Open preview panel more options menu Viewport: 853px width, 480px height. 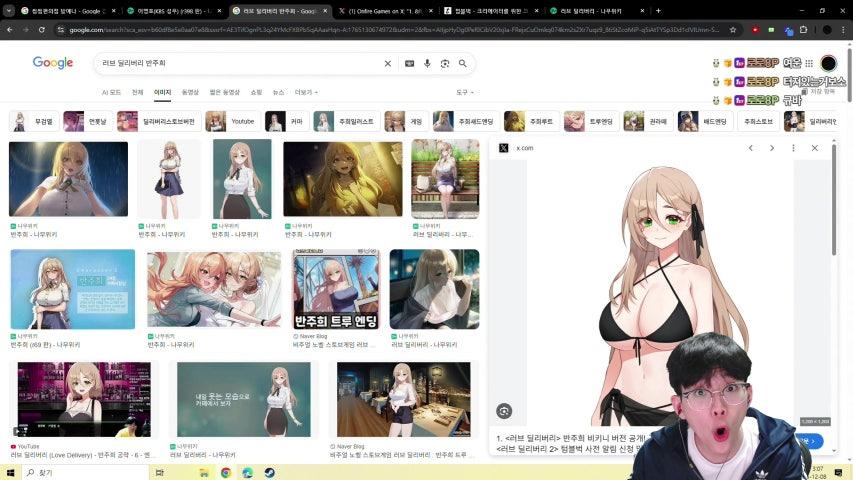(x=793, y=148)
